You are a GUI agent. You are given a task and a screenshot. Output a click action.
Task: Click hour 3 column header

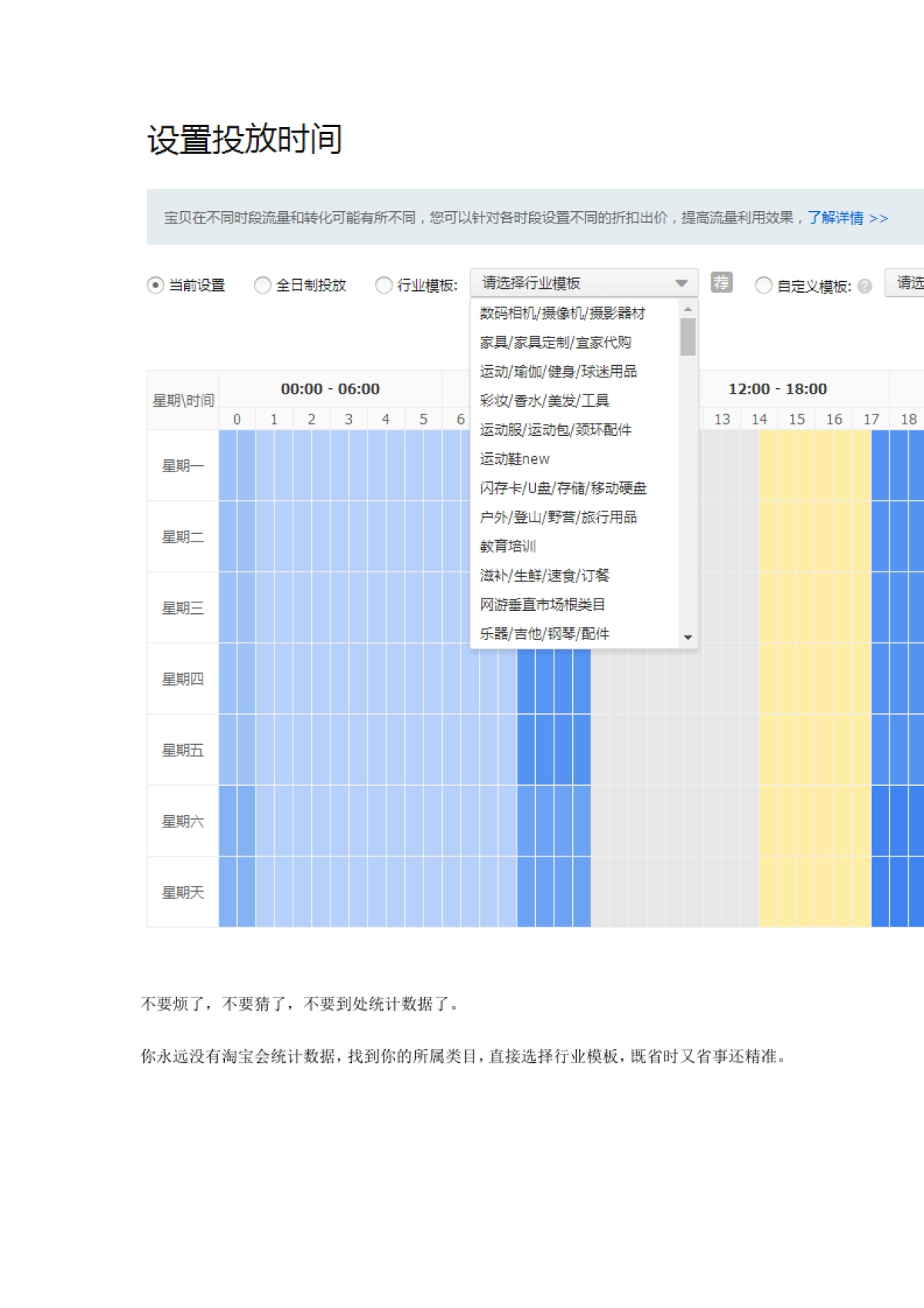point(349,419)
